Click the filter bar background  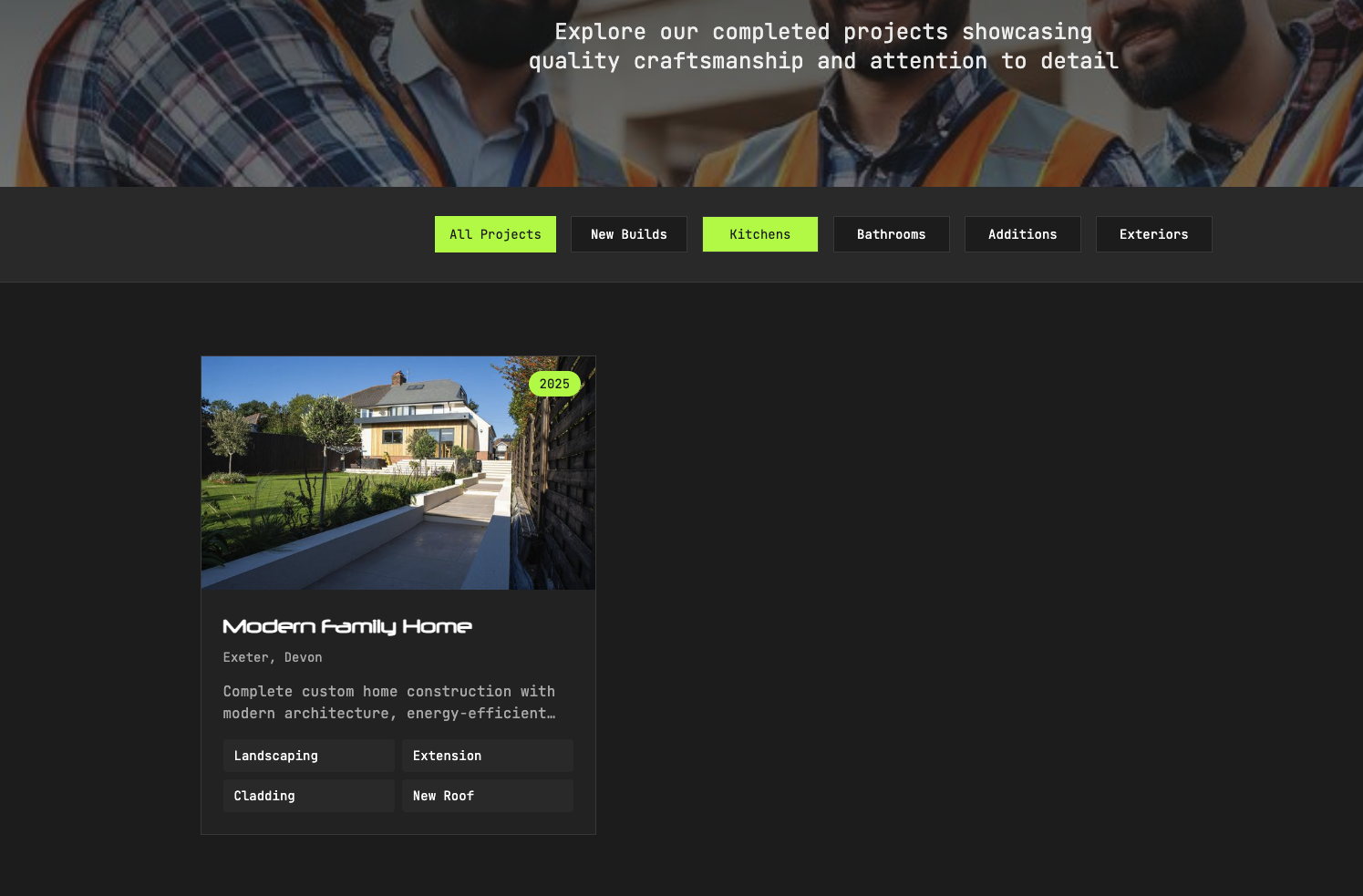[182, 233]
